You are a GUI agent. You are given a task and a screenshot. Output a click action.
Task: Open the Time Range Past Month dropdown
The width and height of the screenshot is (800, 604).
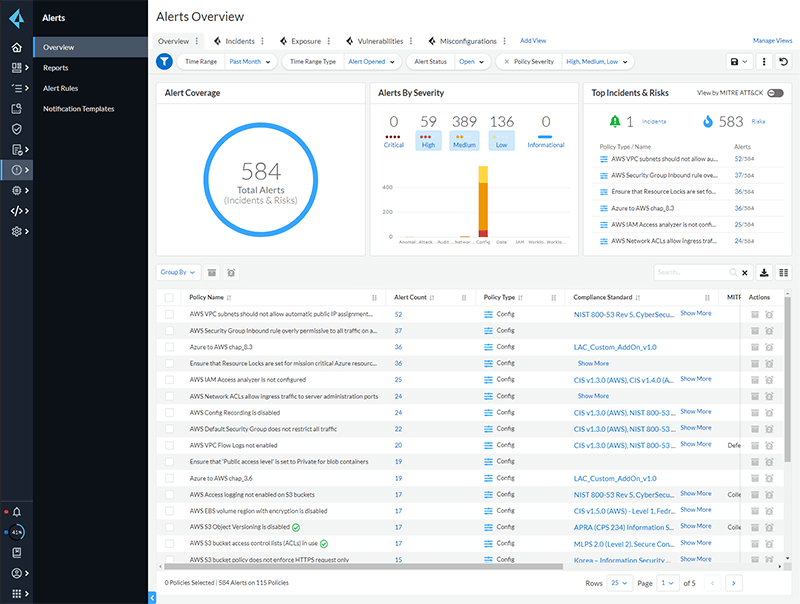pyautogui.click(x=249, y=62)
